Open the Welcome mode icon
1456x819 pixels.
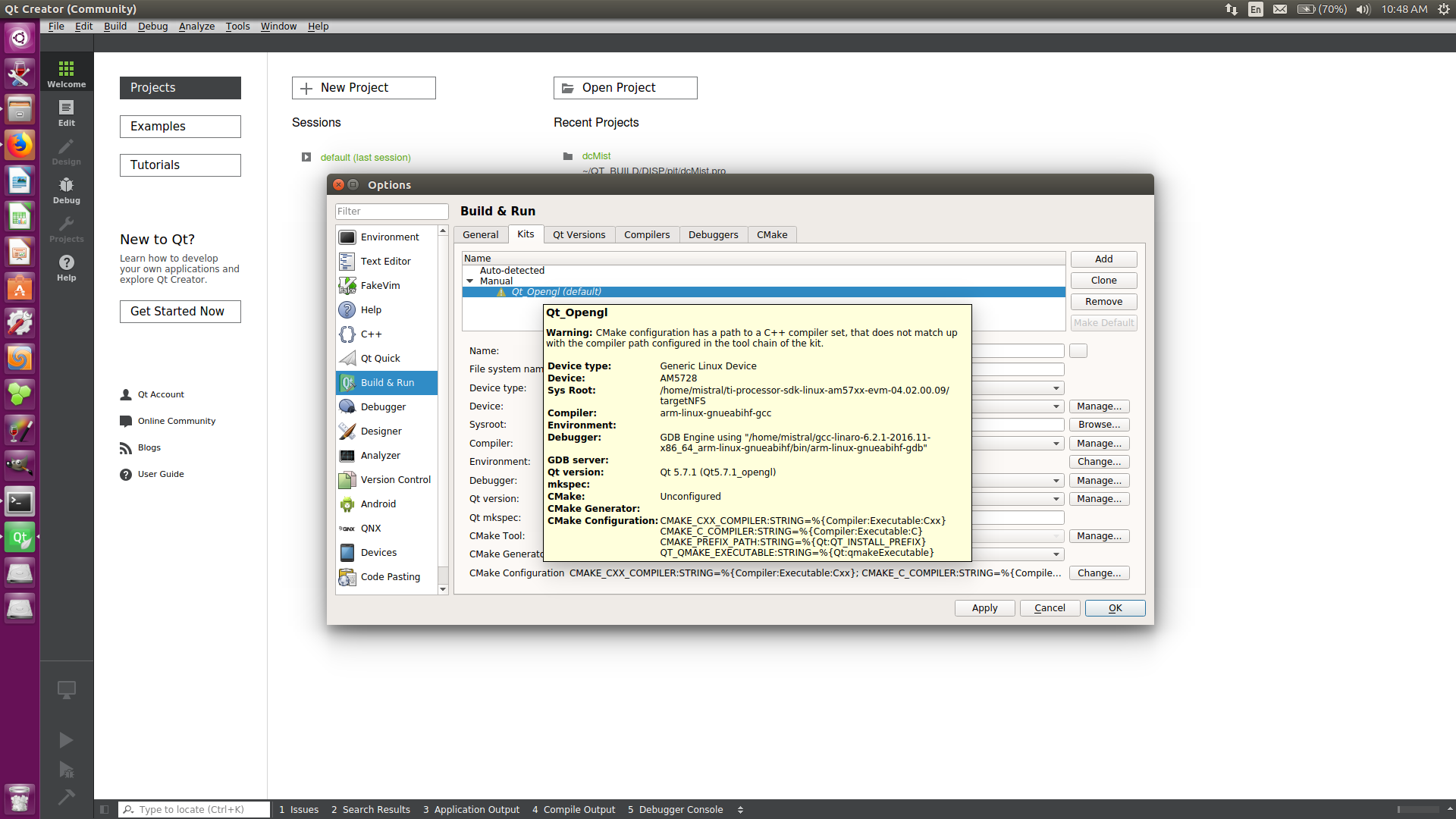pos(67,74)
